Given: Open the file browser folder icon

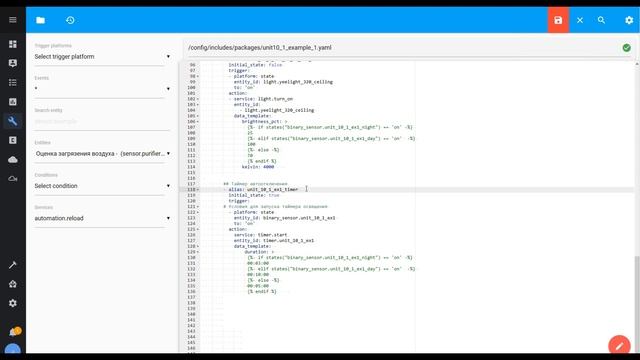Looking at the screenshot, I should (x=40, y=20).
